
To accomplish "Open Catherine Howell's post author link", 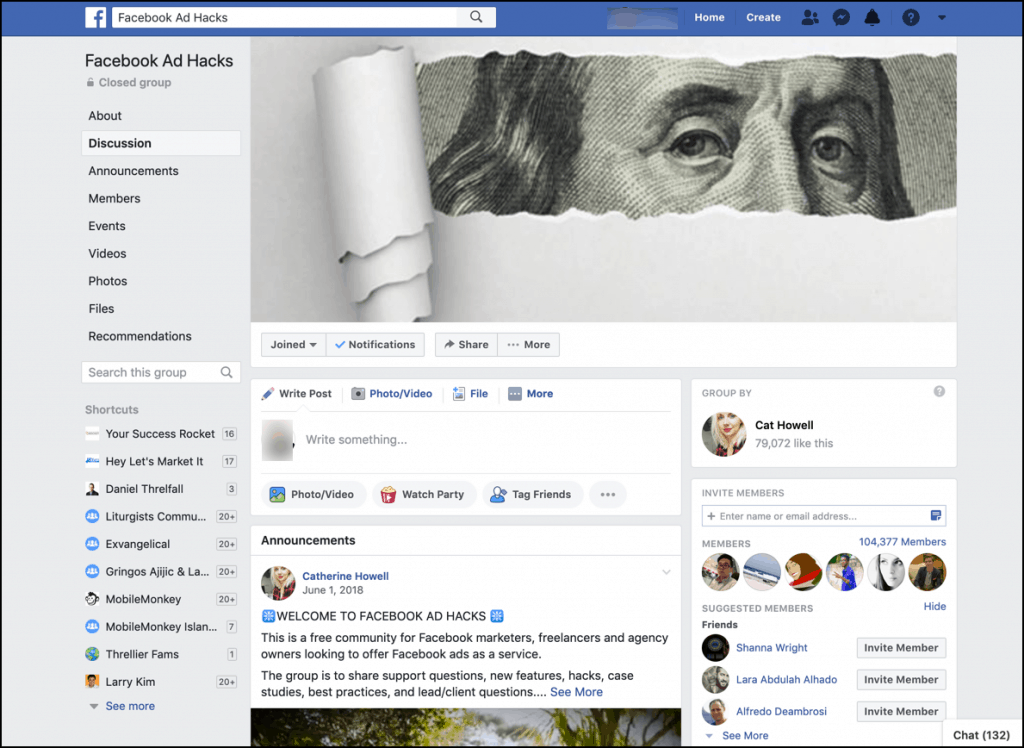I will pos(345,576).
